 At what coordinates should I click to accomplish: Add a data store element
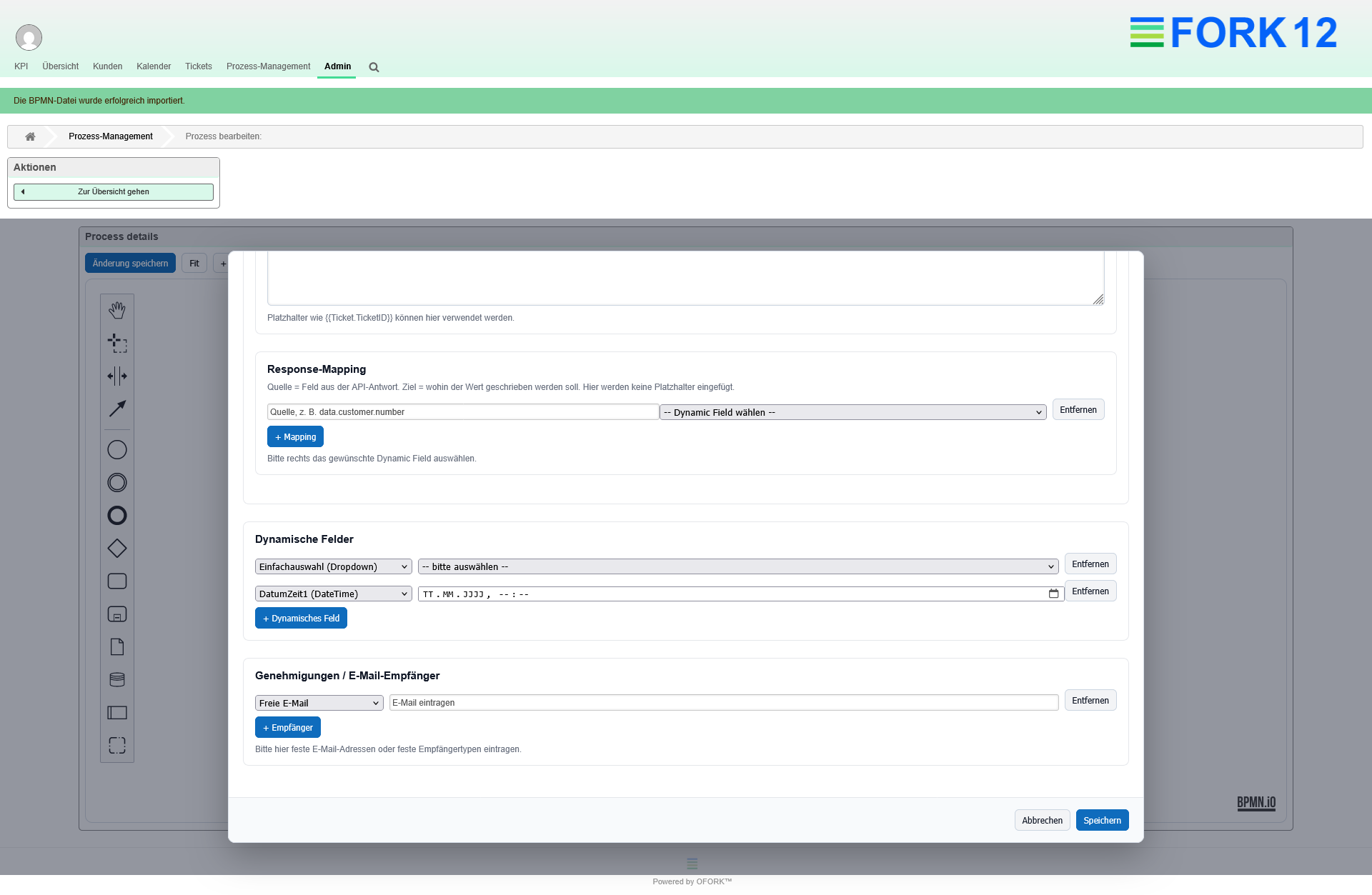116,679
